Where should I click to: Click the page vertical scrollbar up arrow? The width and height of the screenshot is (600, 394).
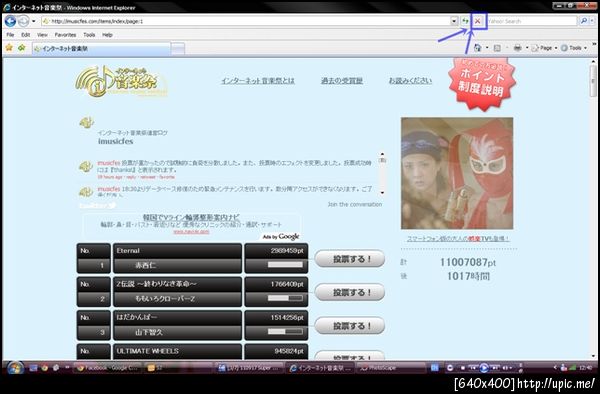pos(593,62)
